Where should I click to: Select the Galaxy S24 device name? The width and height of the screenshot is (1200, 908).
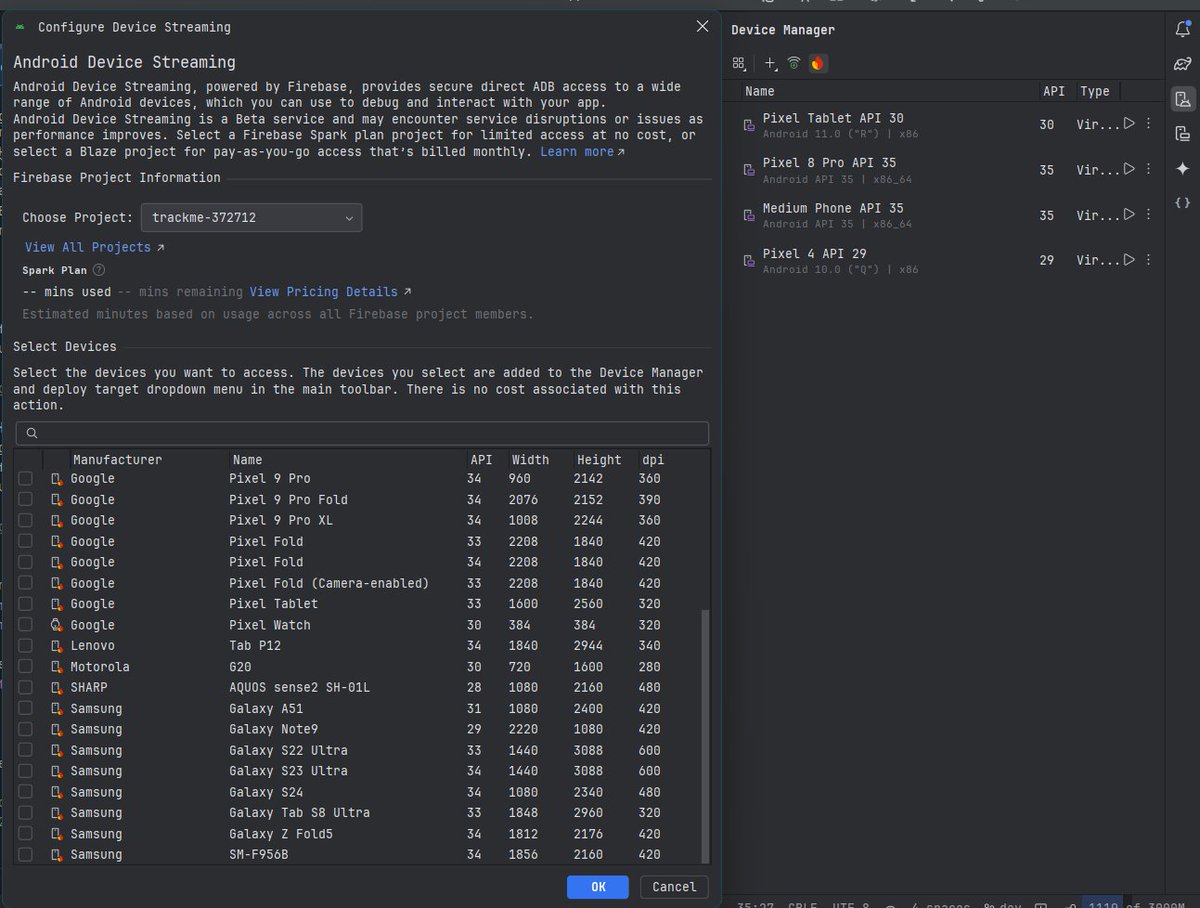tap(266, 792)
